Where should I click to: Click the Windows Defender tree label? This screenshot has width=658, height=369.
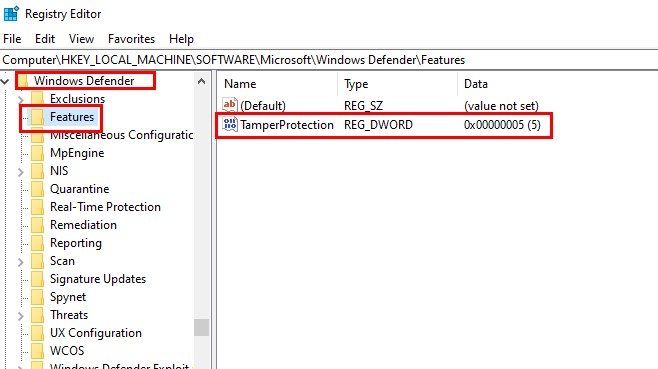[84, 81]
